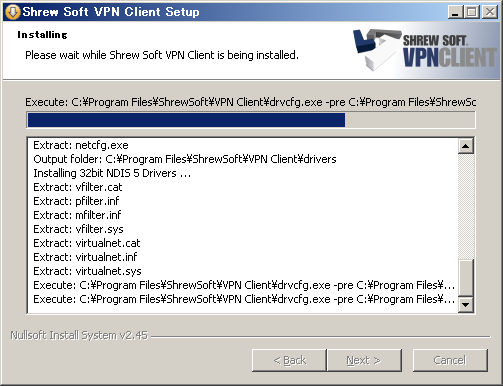The height and width of the screenshot is (386, 503).
Task: Click the Nullsoft Install System v2.45 label
Action: [79, 335]
